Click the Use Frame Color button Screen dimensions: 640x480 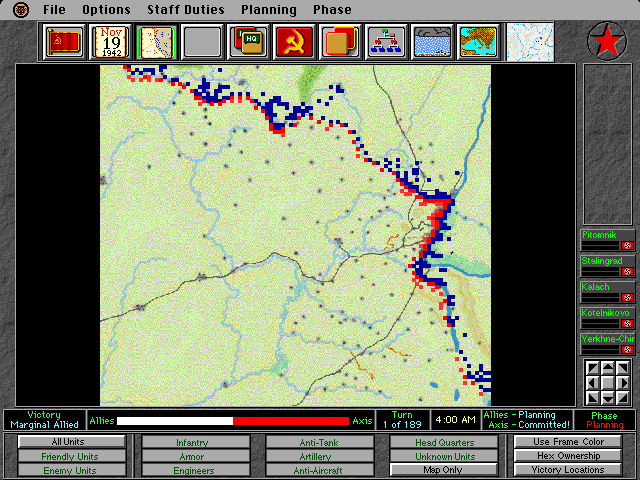click(568, 442)
